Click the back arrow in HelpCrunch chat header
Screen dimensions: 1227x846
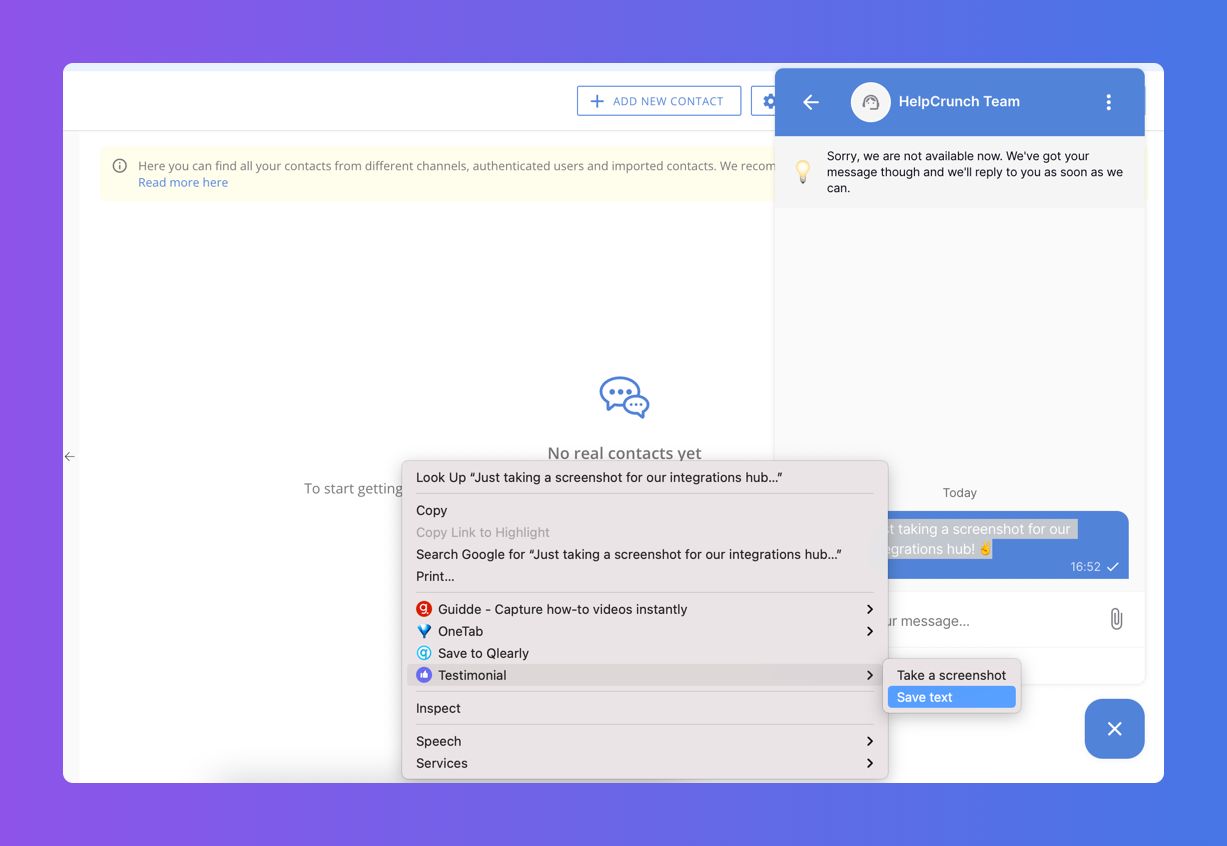click(811, 102)
